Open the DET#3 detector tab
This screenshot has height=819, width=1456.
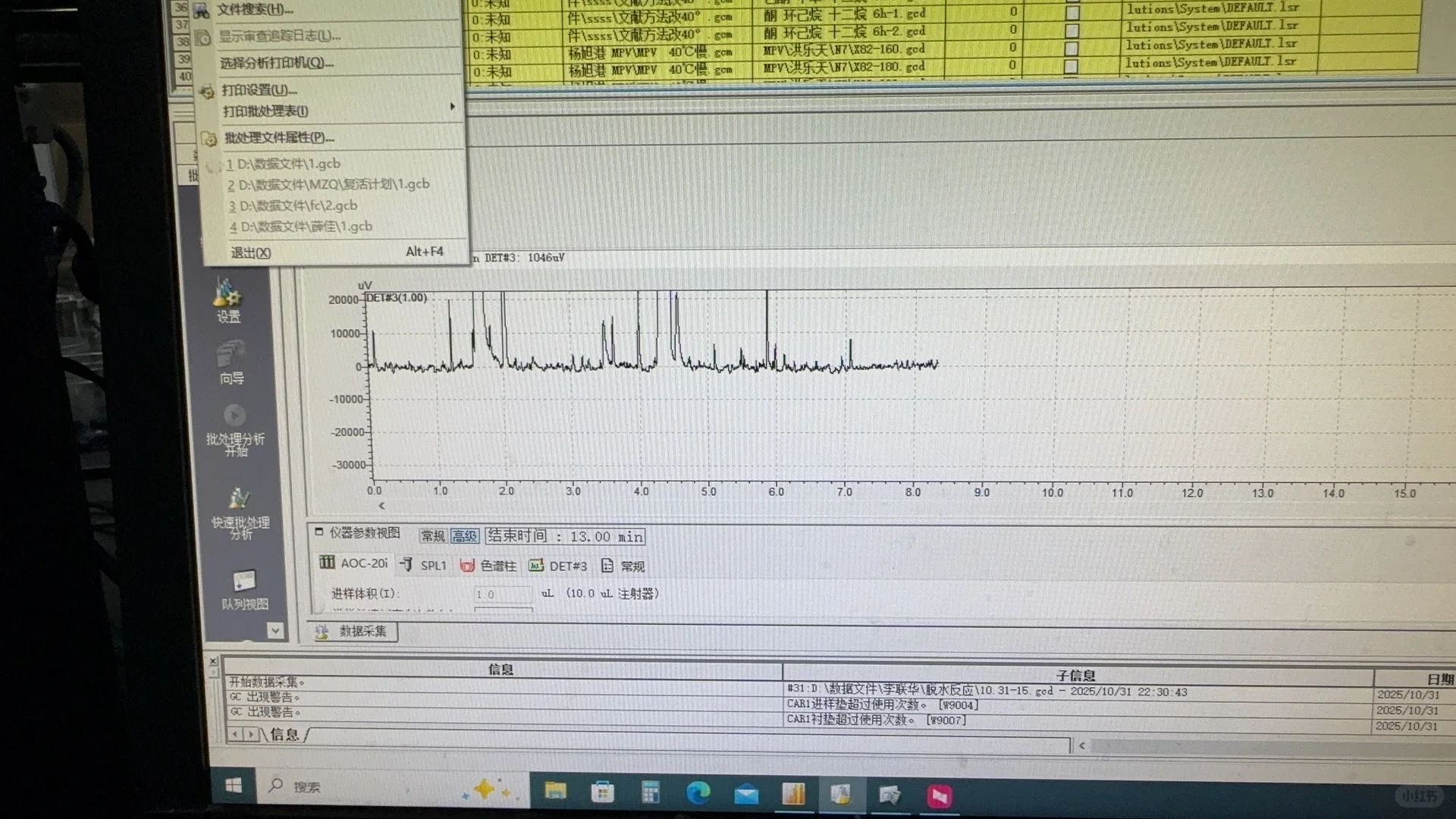(559, 566)
